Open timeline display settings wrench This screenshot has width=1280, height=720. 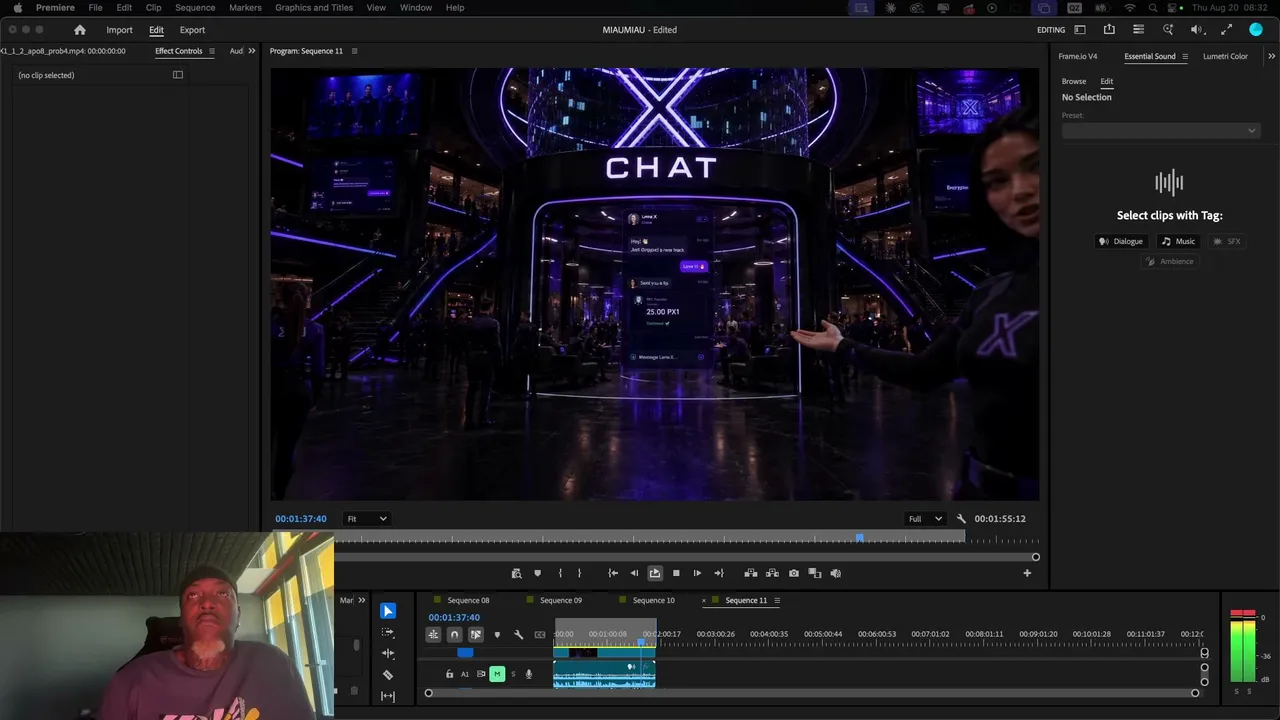tap(518, 635)
